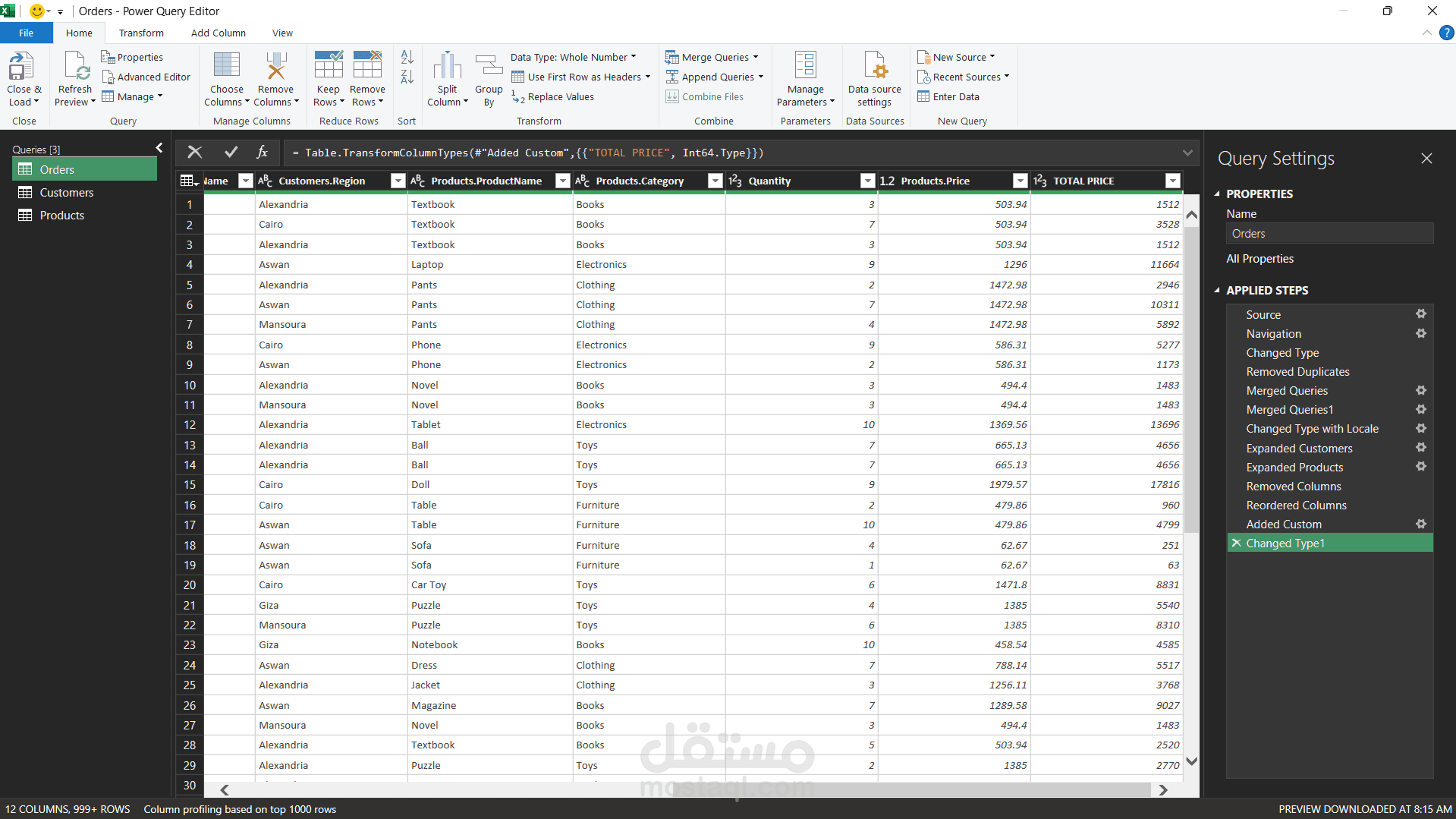Open the Advanced Editor
1456x819 pixels.
tap(146, 77)
